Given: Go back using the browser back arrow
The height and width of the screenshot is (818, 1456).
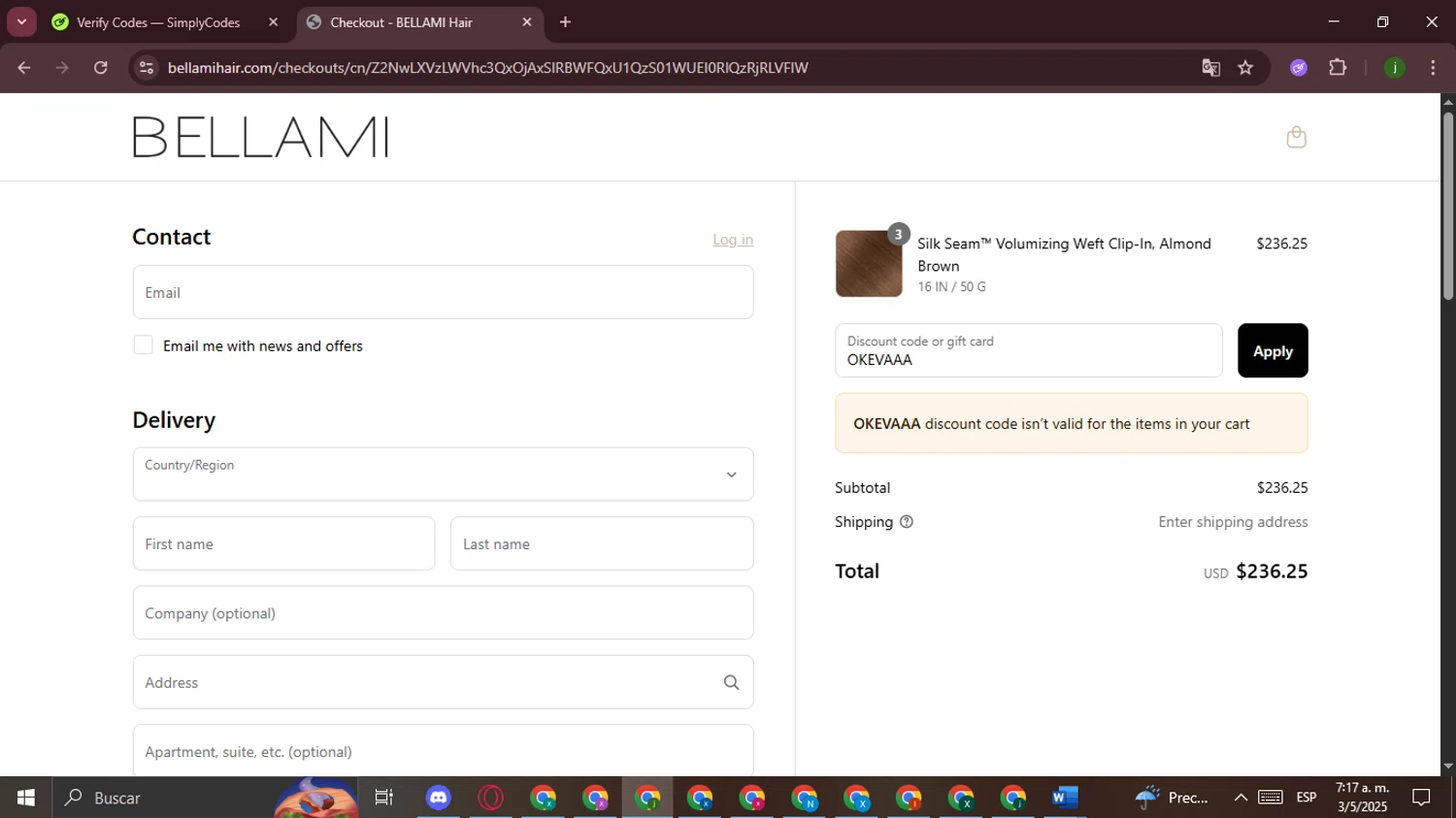Looking at the screenshot, I should click(24, 67).
